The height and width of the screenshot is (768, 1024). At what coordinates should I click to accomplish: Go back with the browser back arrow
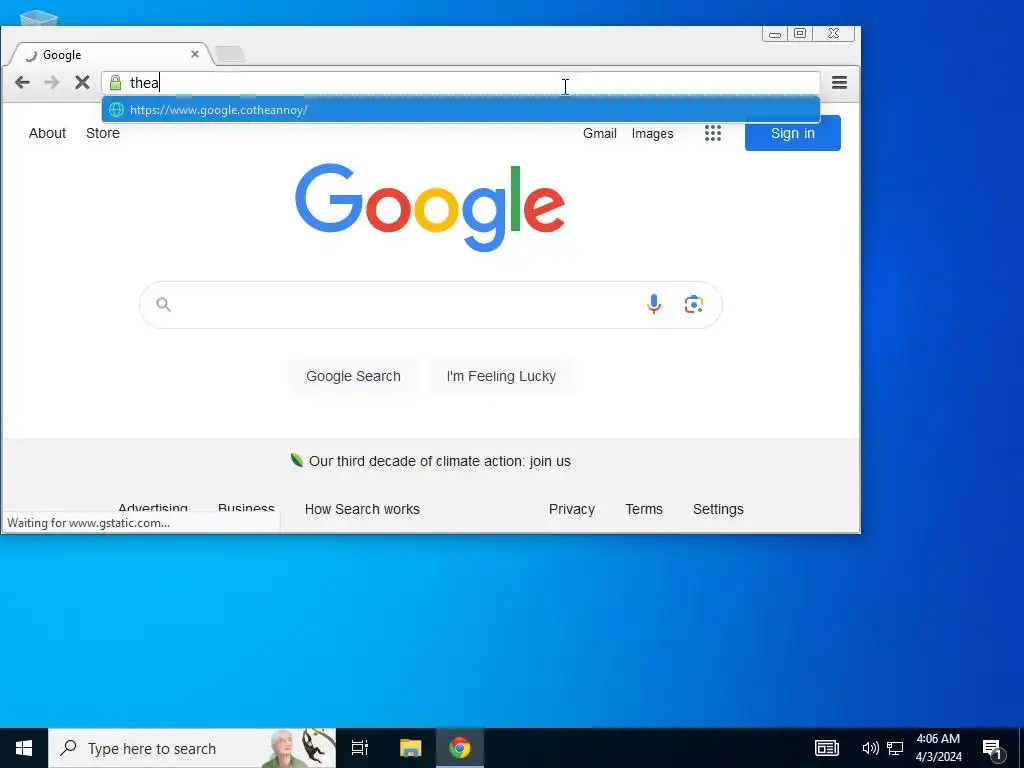click(22, 82)
